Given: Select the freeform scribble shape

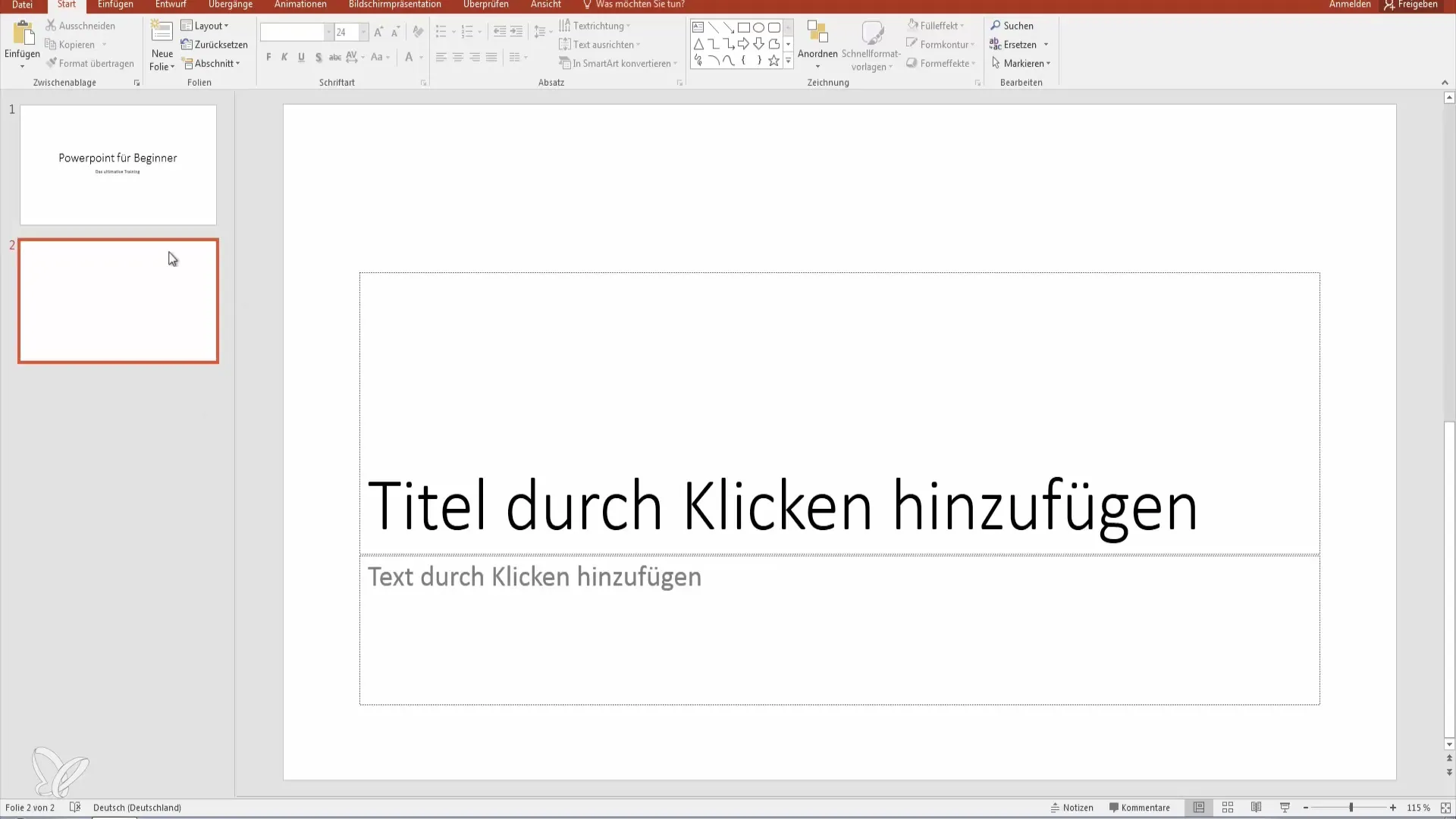Looking at the screenshot, I should [698, 61].
